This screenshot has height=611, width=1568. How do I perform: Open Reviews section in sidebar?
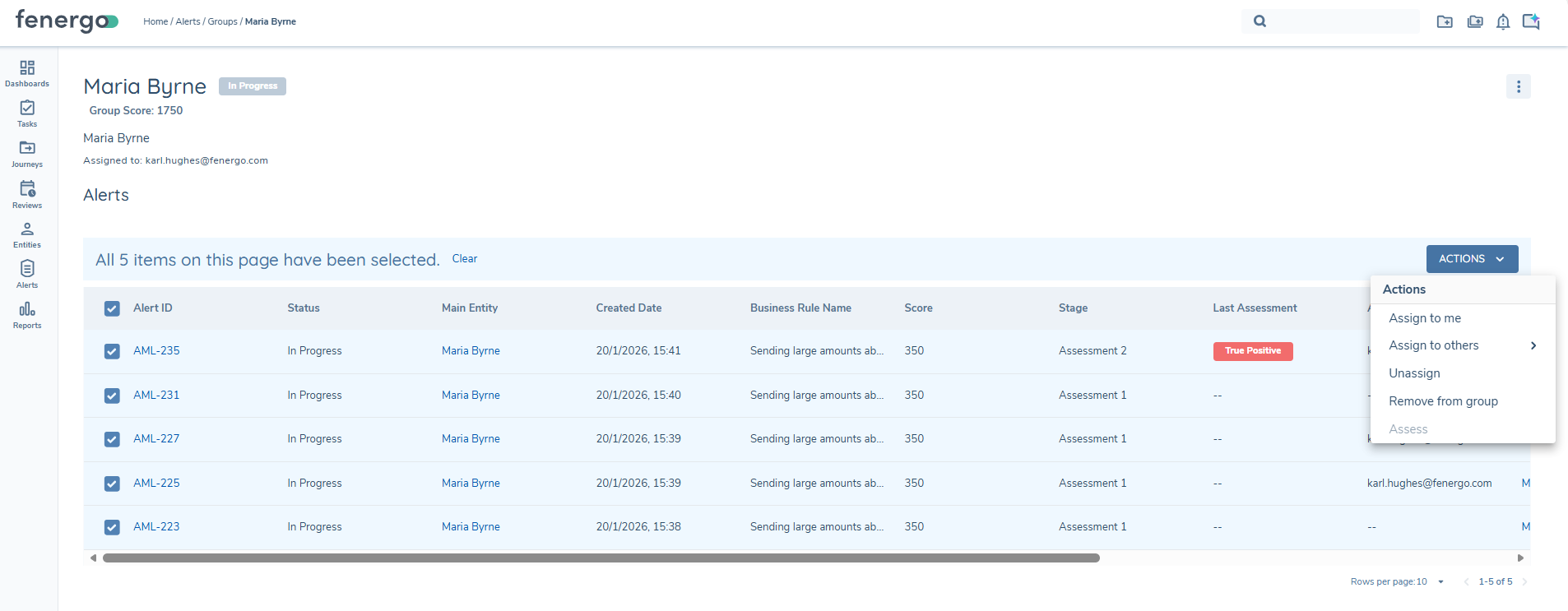pyautogui.click(x=27, y=194)
